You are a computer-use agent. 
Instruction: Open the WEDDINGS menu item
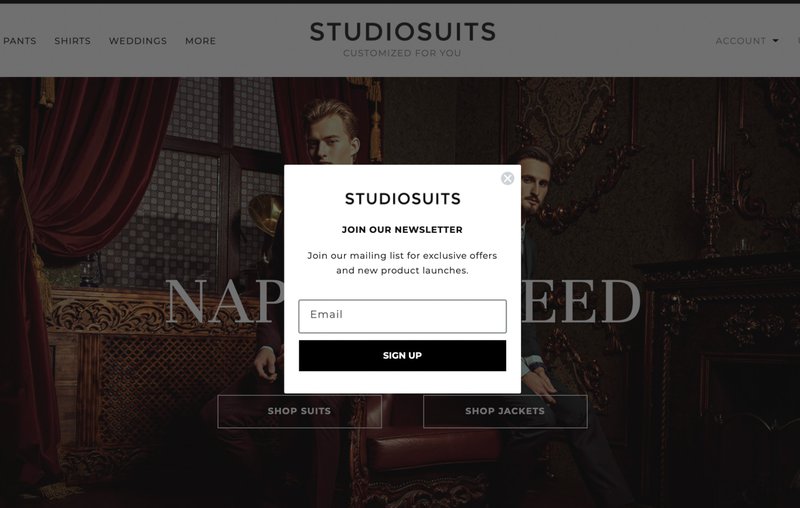coord(138,41)
